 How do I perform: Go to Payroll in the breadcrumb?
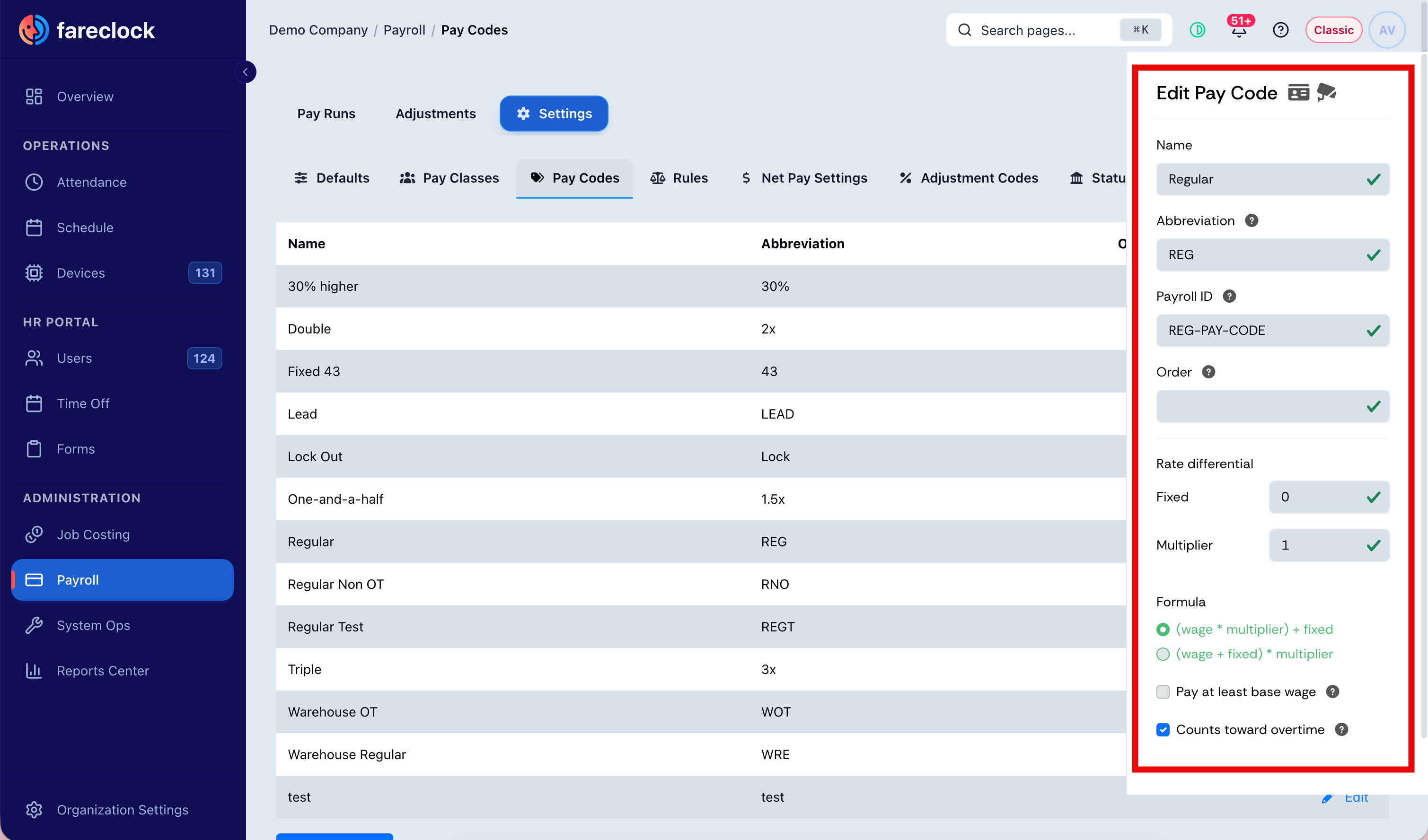(x=404, y=30)
